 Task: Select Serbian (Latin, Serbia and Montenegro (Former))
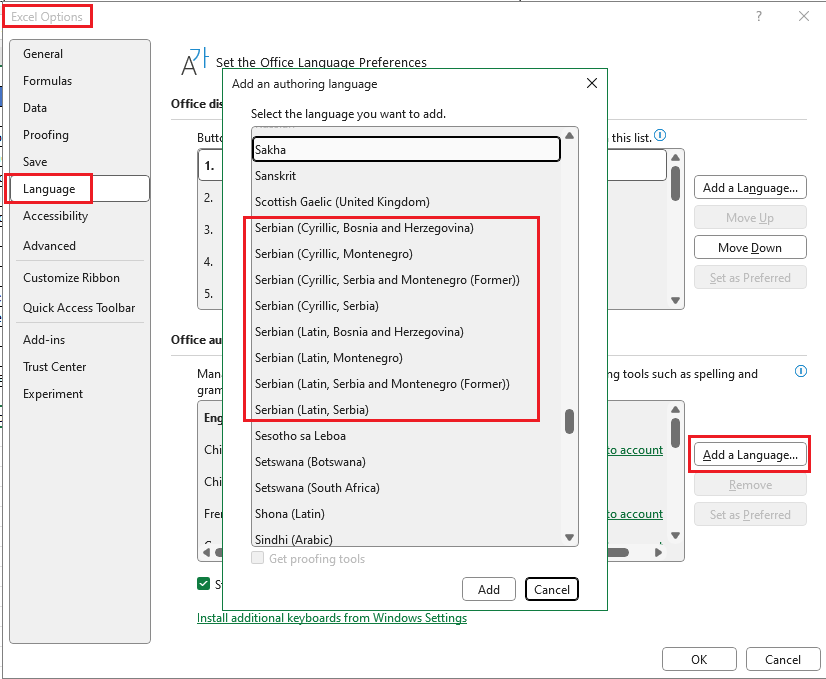pos(406,383)
